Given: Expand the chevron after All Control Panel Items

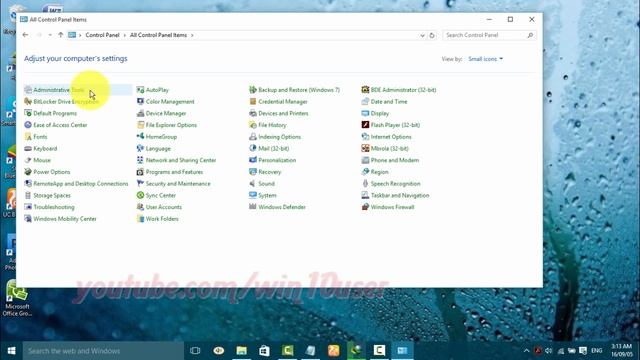Looking at the screenshot, I should click(192, 36).
